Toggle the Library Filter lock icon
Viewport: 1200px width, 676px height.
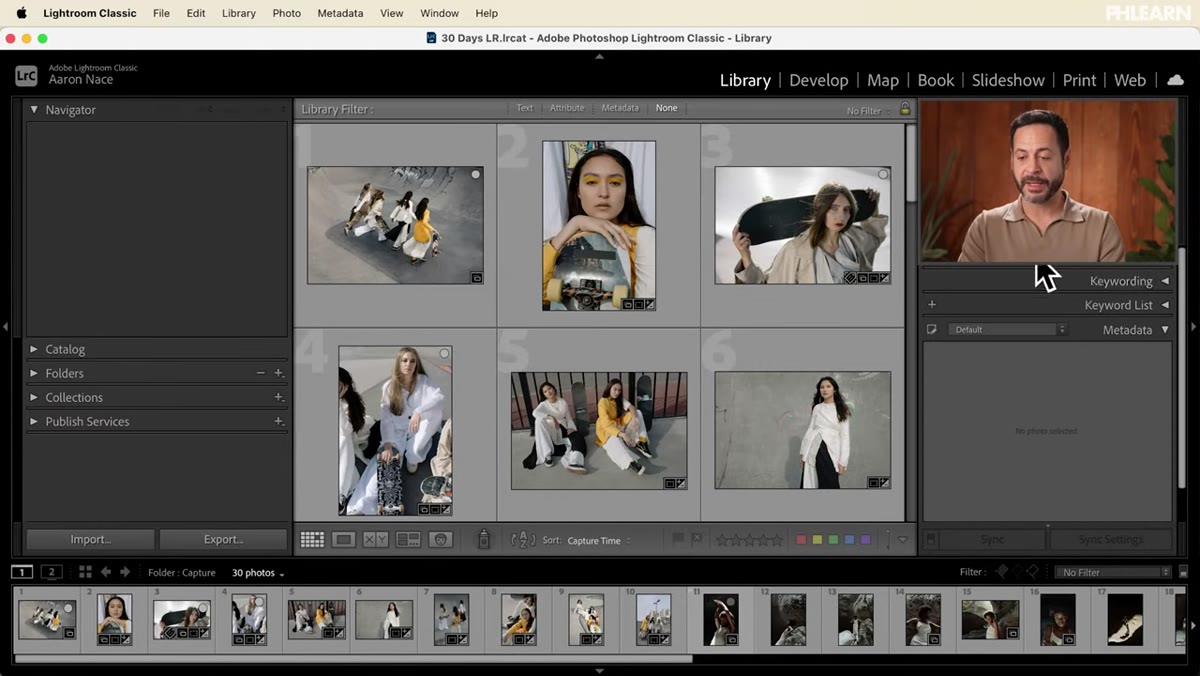click(x=905, y=109)
